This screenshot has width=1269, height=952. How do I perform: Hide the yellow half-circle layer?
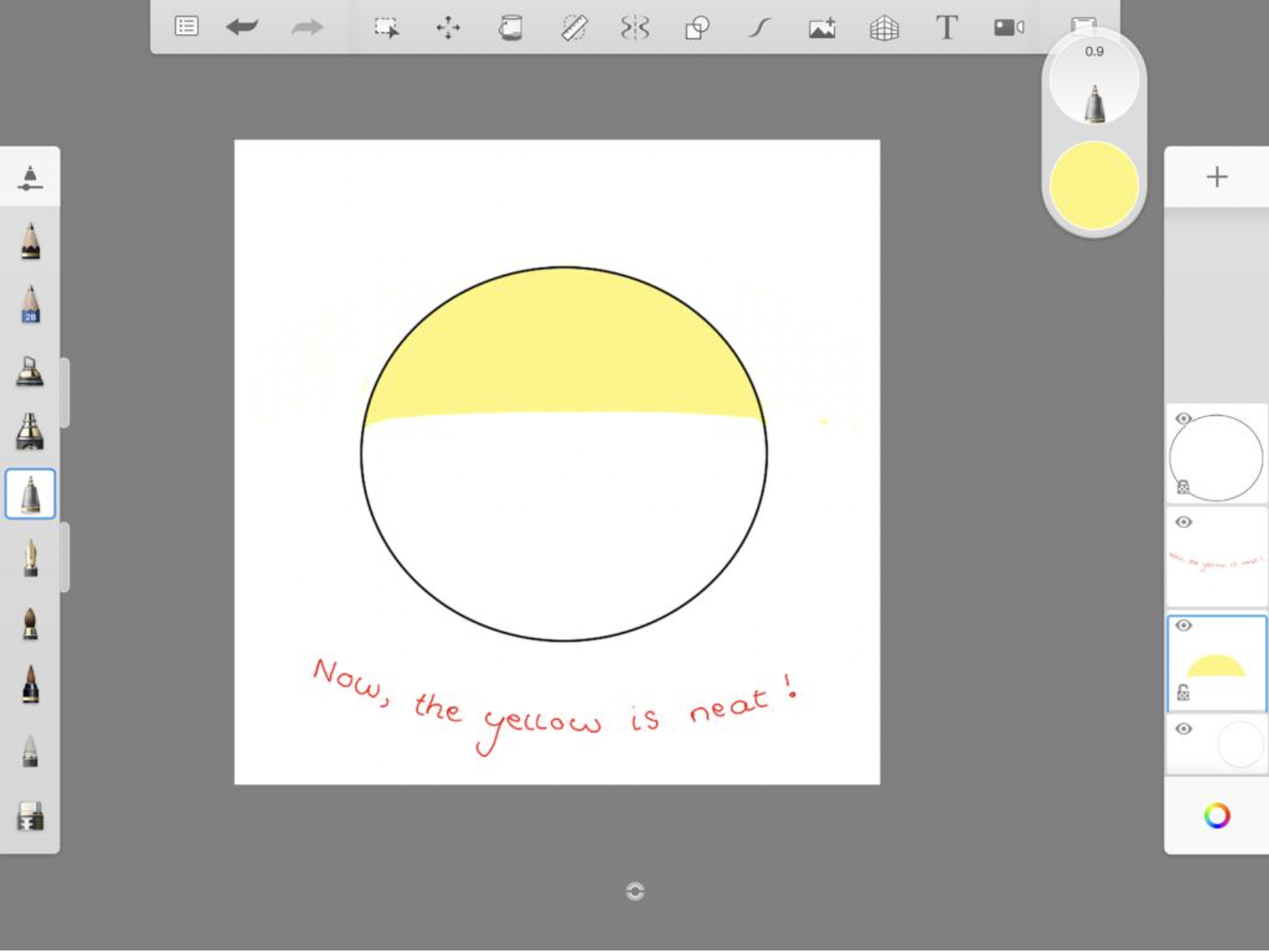tap(1183, 625)
